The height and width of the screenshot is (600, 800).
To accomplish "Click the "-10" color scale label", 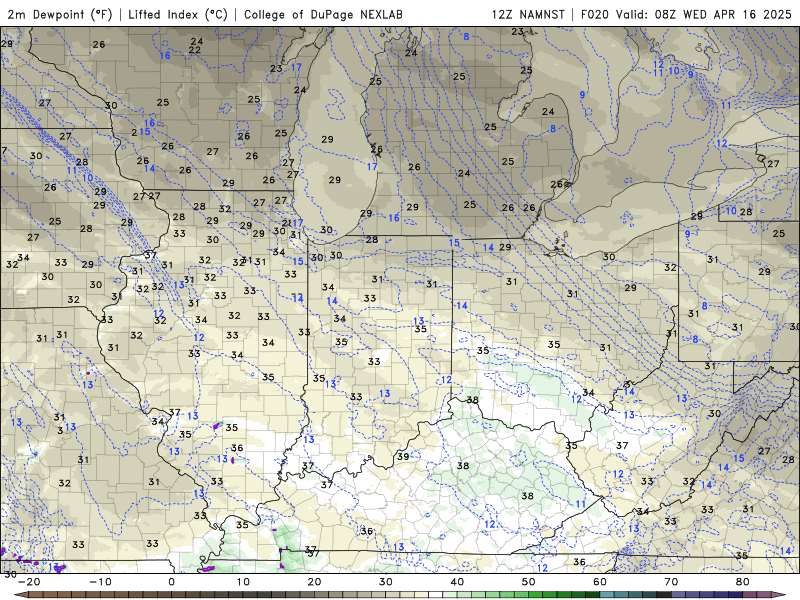I will coord(100,582).
